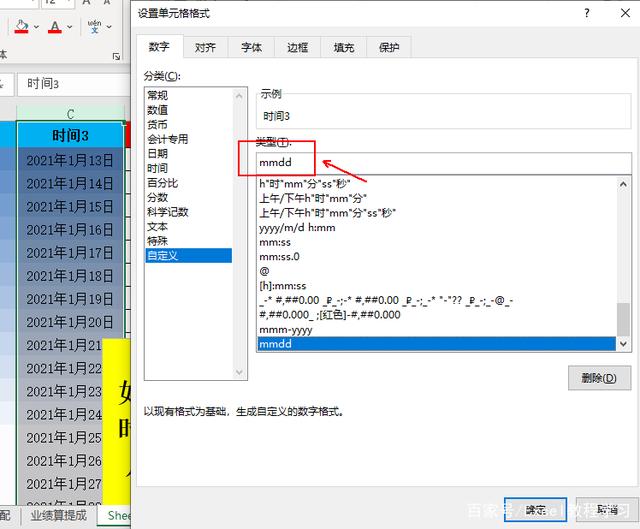Click the font color A icon
The image size is (640, 529).
[55, 27]
